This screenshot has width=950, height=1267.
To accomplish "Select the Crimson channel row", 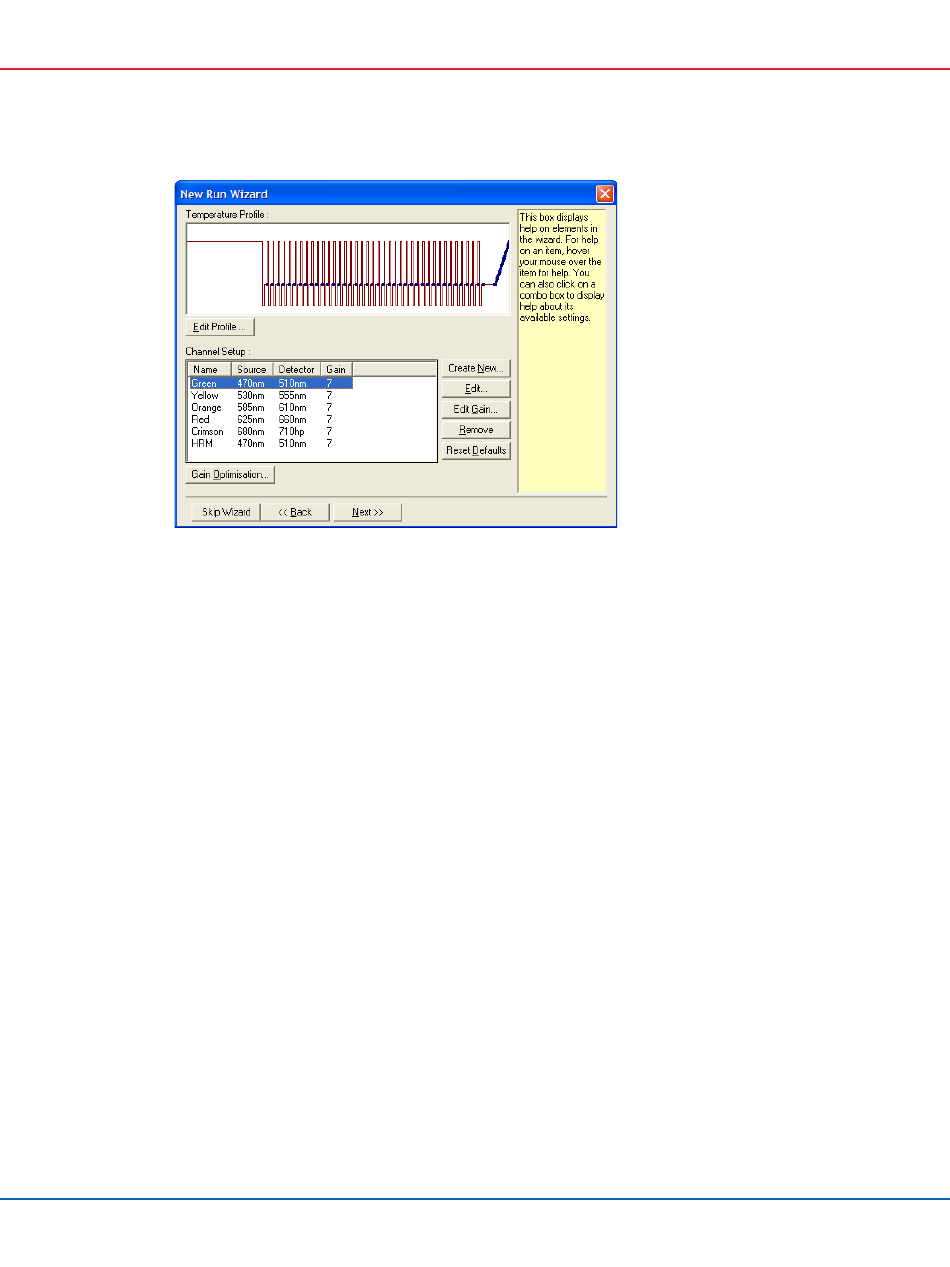I will pos(270,431).
